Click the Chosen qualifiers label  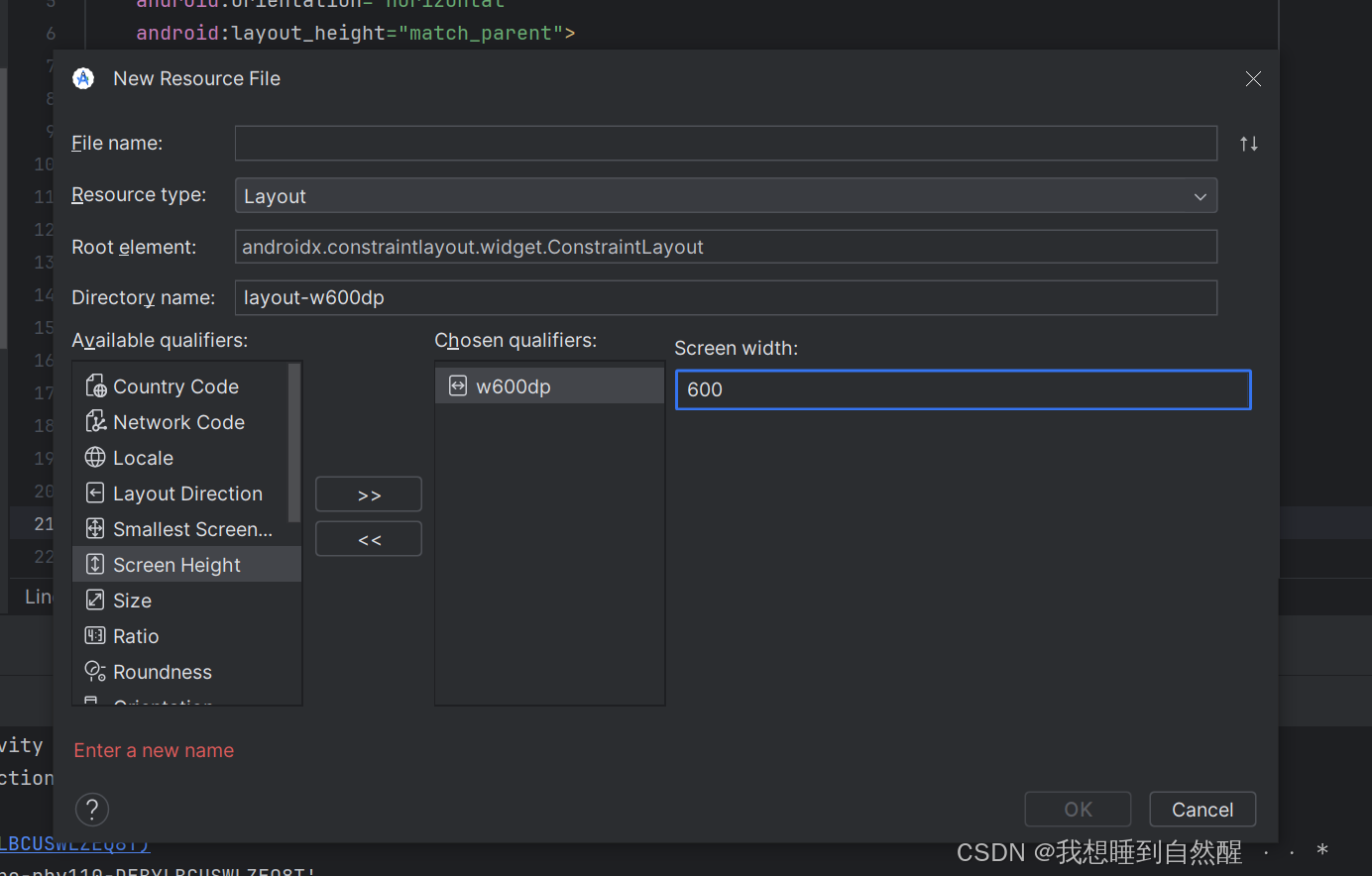click(515, 340)
